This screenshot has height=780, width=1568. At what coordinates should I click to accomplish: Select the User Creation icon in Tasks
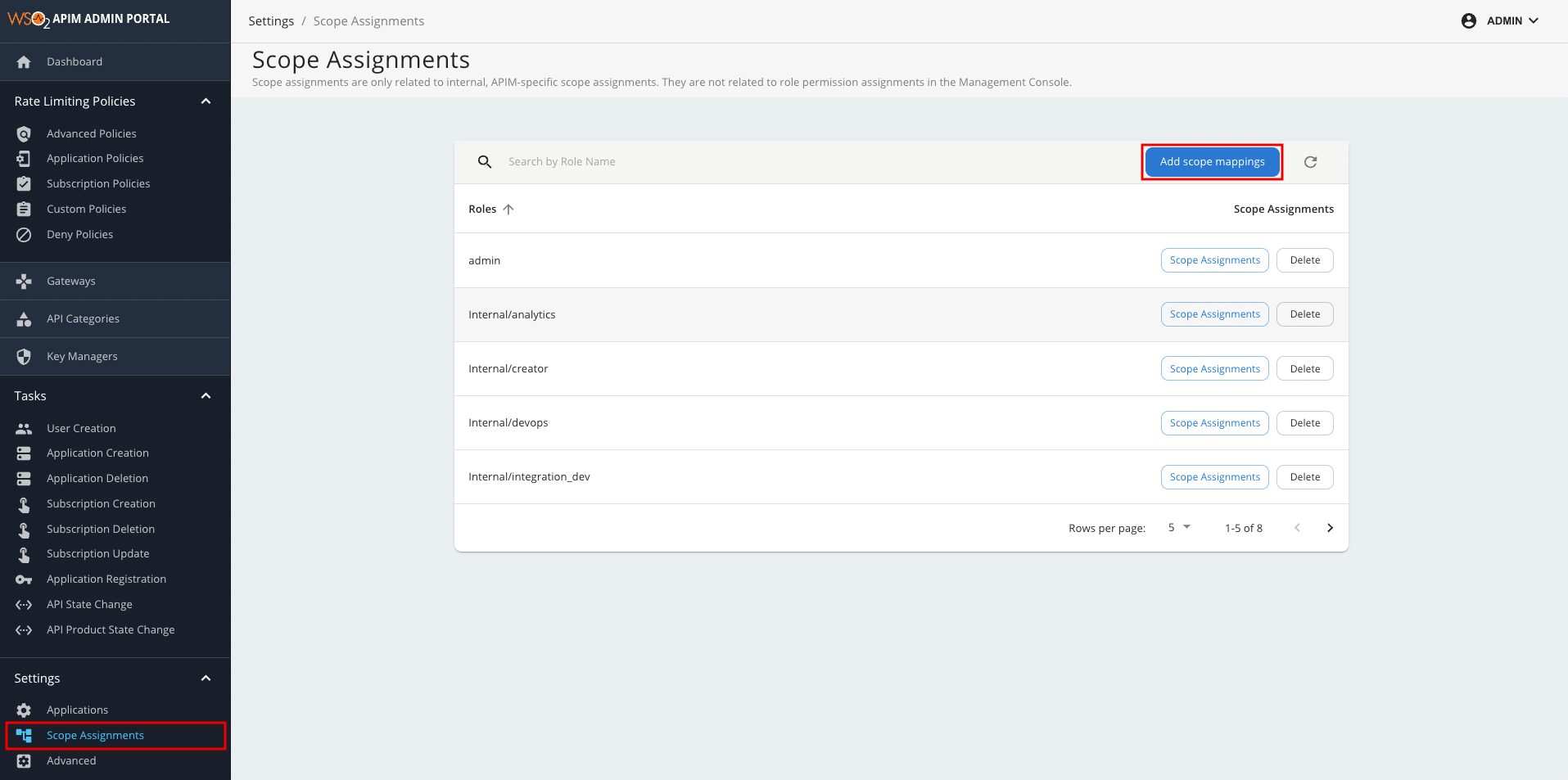(24, 428)
